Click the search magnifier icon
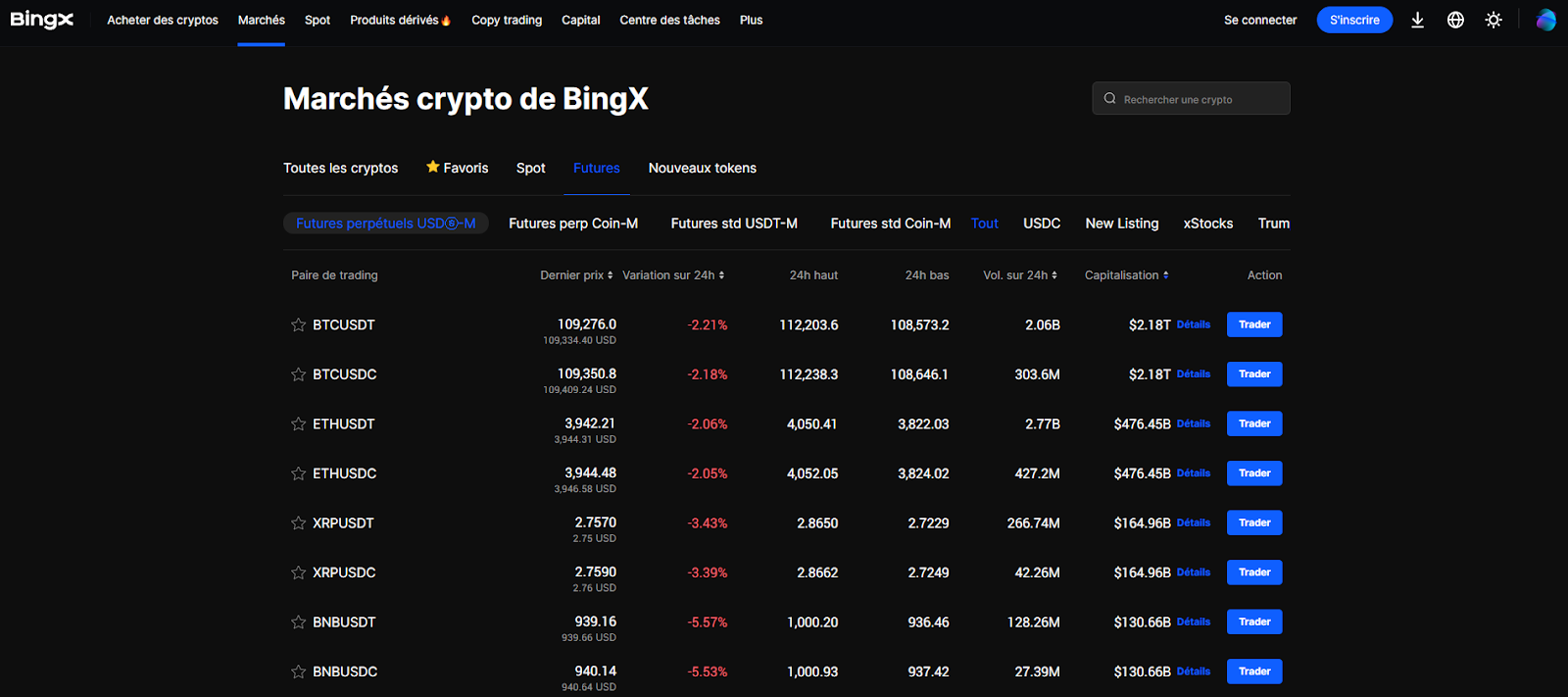Viewport: 1568px width, 697px height. [1109, 98]
